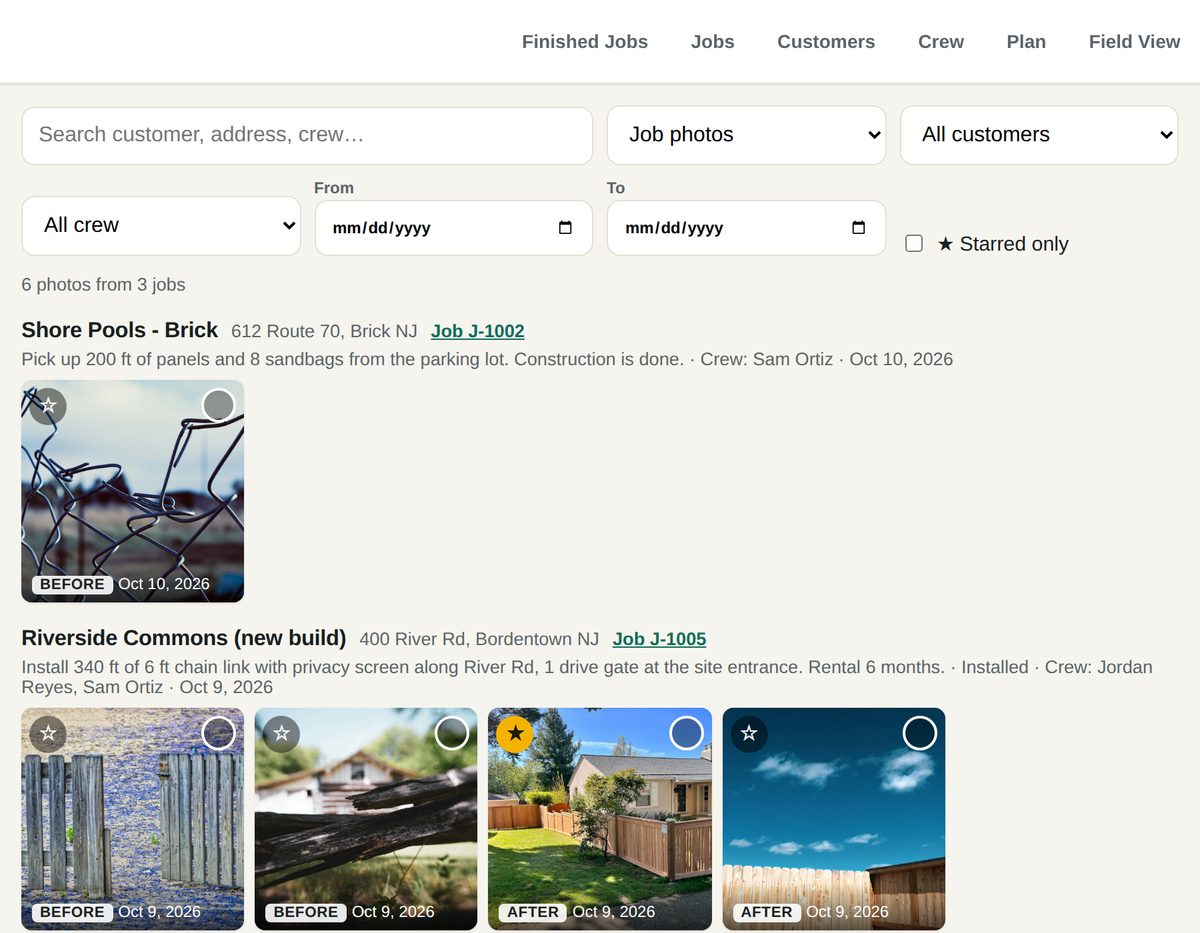Click the To date input field
This screenshot has height=933, width=1200.
[x=746, y=228]
